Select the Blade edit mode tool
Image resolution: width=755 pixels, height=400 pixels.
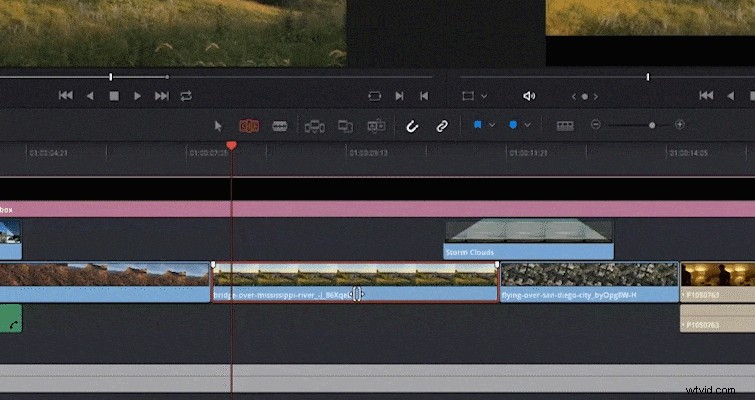[x=280, y=126]
